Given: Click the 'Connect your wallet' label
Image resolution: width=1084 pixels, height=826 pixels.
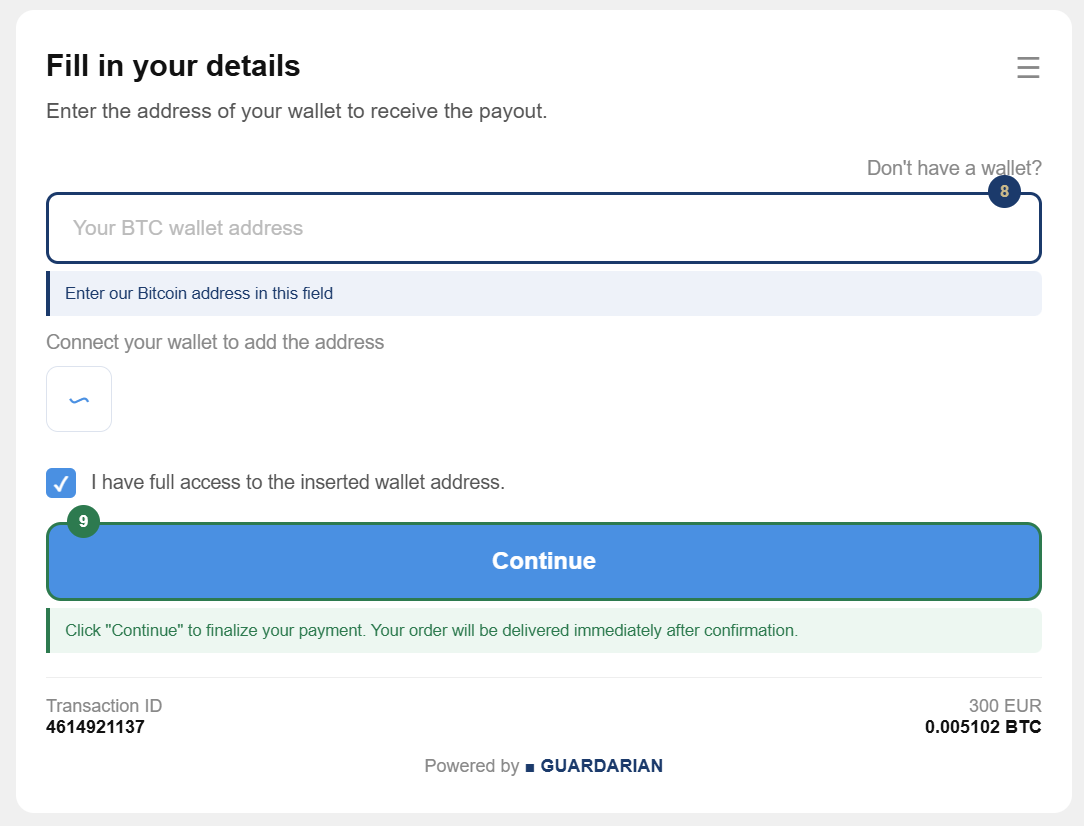Looking at the screenshot, I should tap(215, 342).
